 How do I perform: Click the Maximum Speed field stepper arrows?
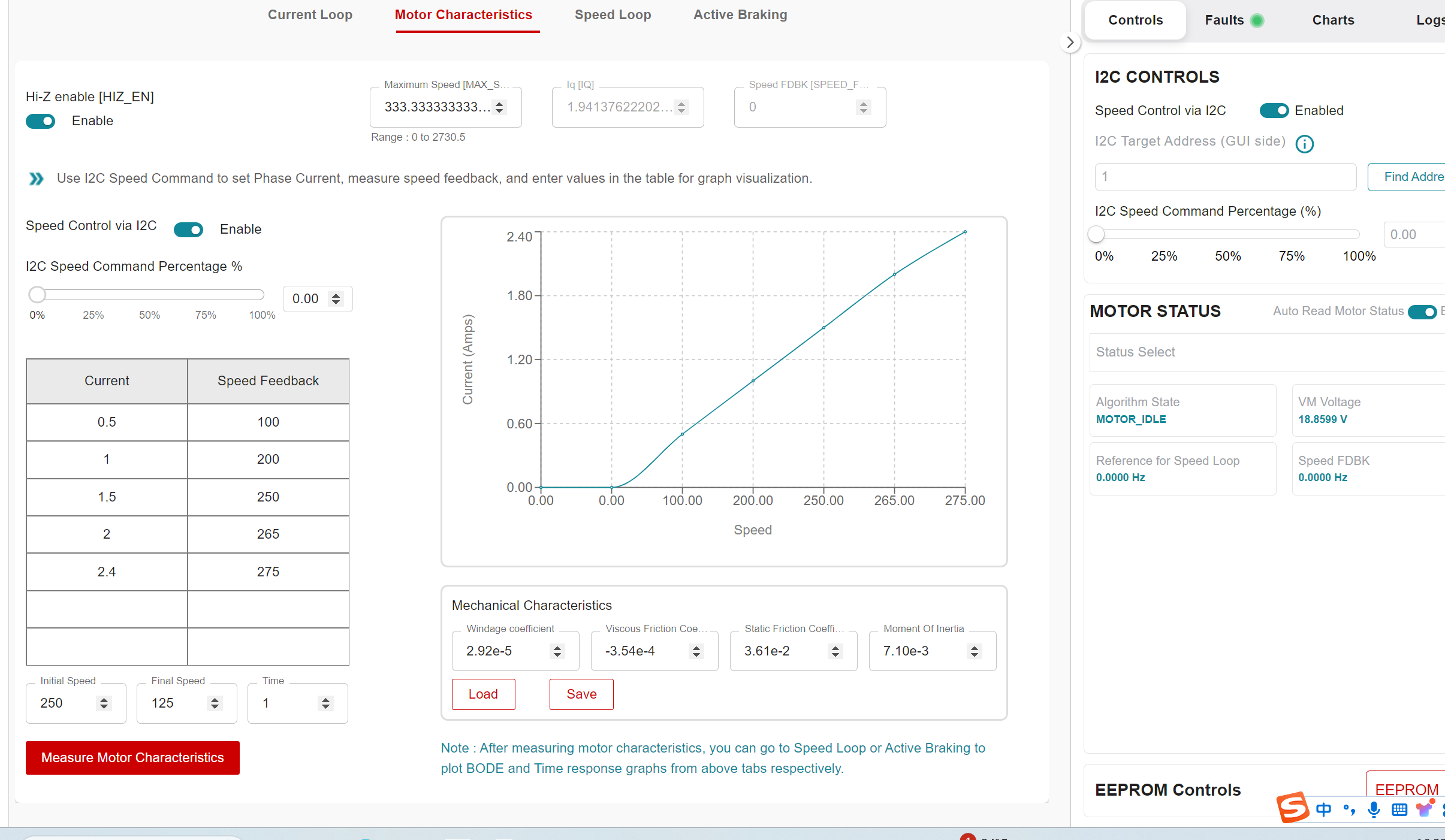499,107
